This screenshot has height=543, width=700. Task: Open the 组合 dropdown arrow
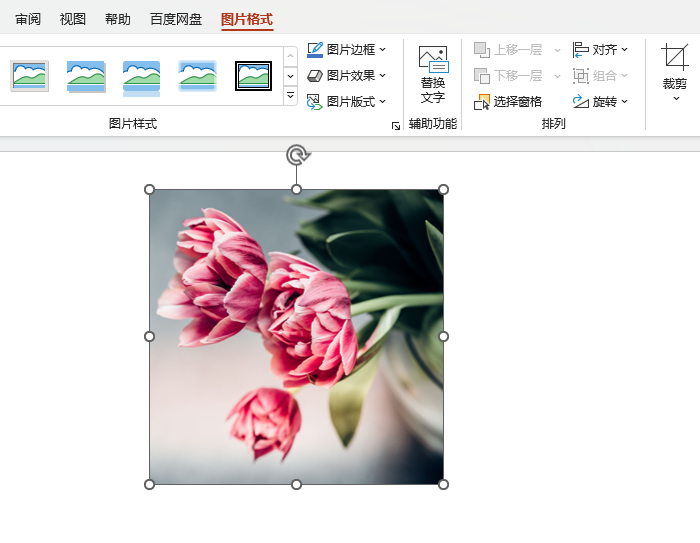point(625,76)
